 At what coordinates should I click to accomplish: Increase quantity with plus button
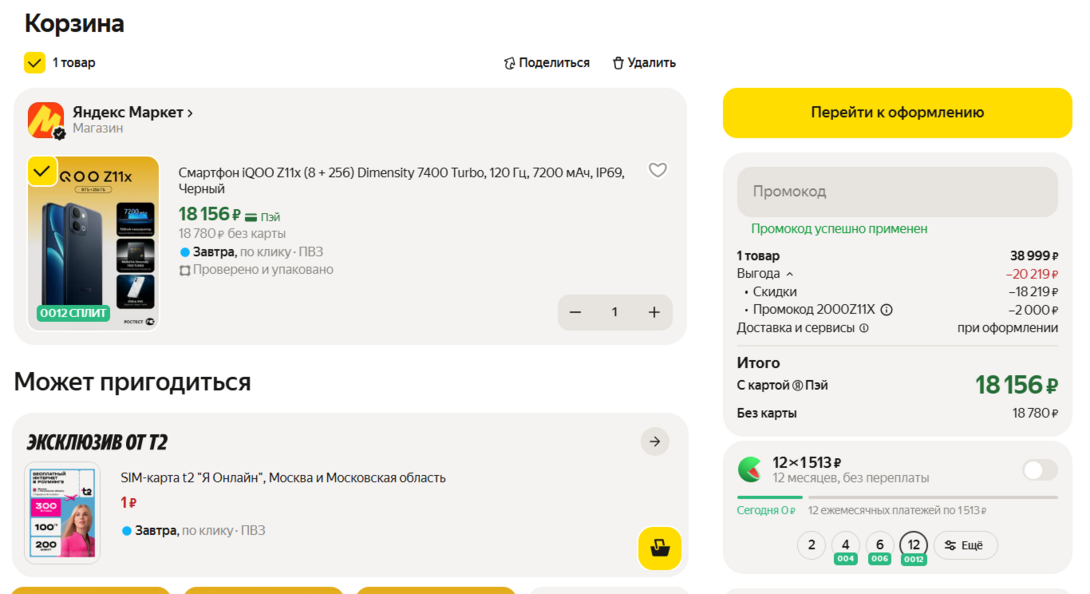(x=654, y=312)
